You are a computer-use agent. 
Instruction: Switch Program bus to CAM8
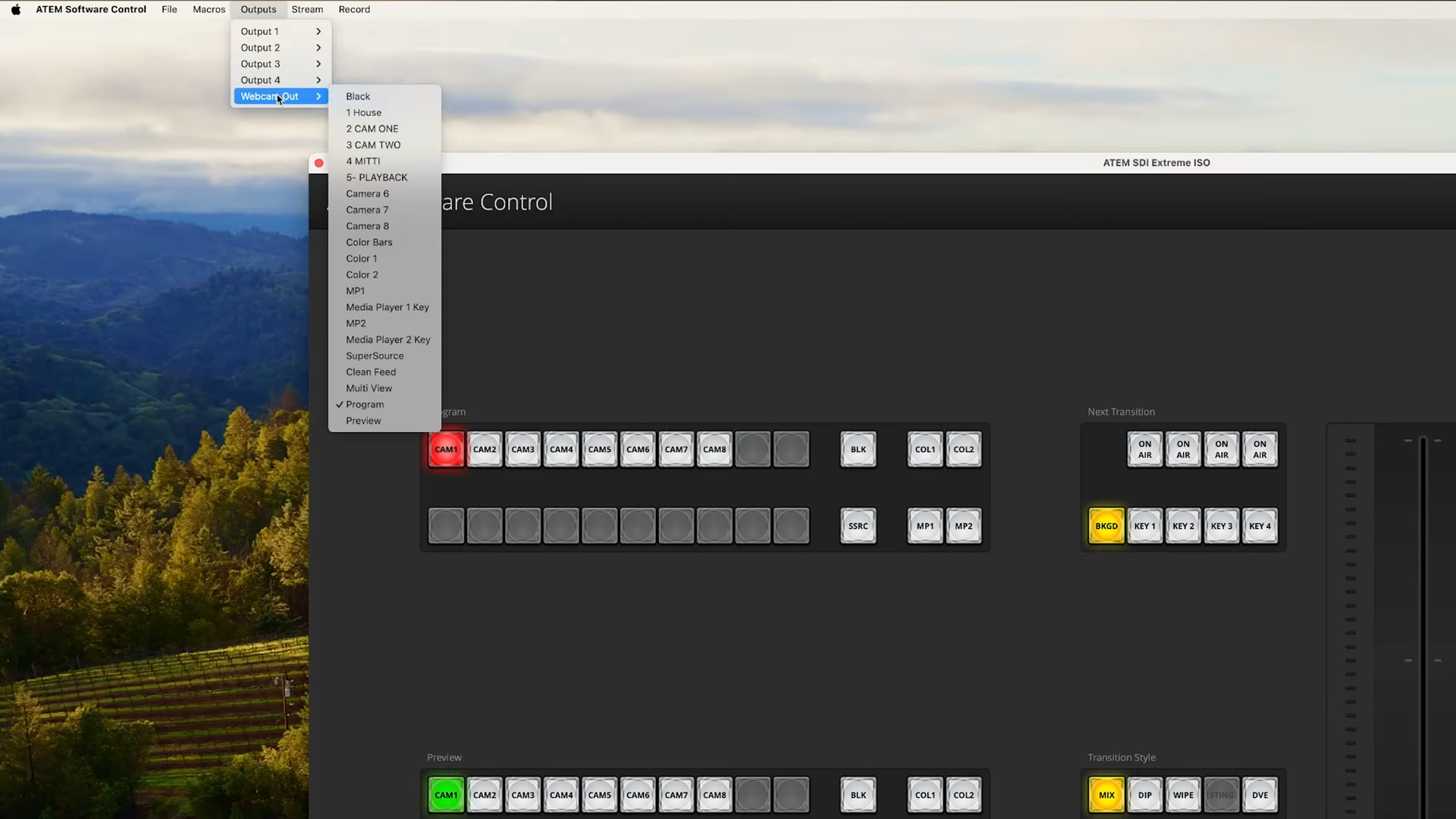click(714, 450)
